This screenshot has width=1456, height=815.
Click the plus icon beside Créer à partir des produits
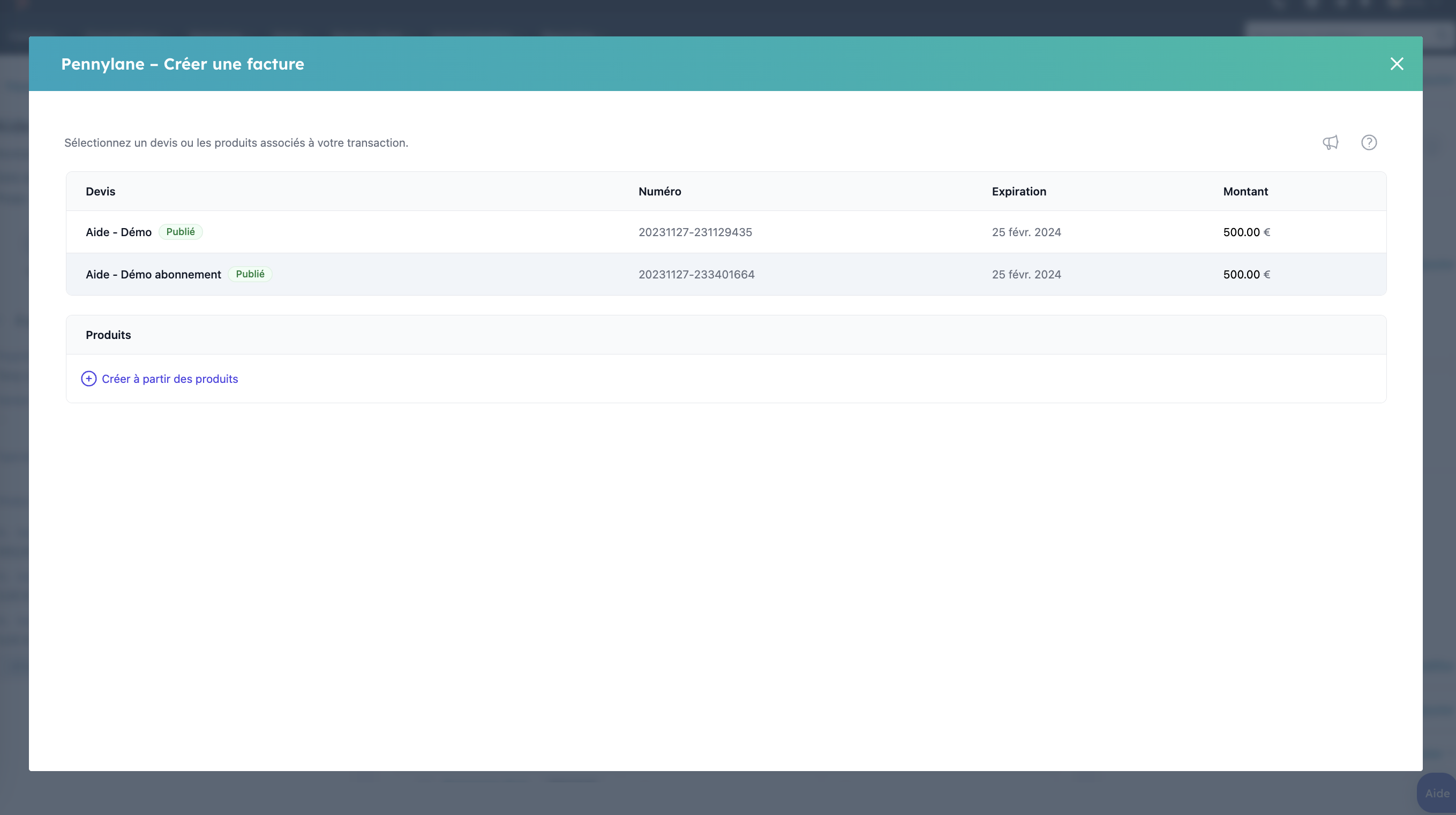point(89,379)
